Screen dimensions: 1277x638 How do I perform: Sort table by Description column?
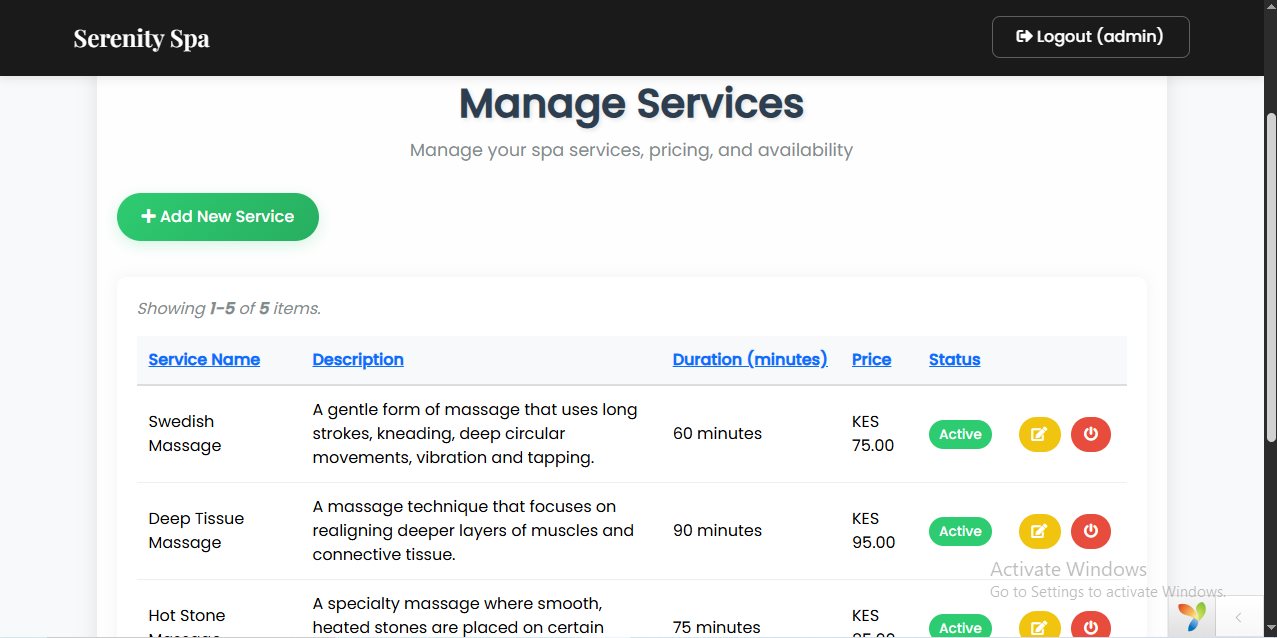coord(358,360)
